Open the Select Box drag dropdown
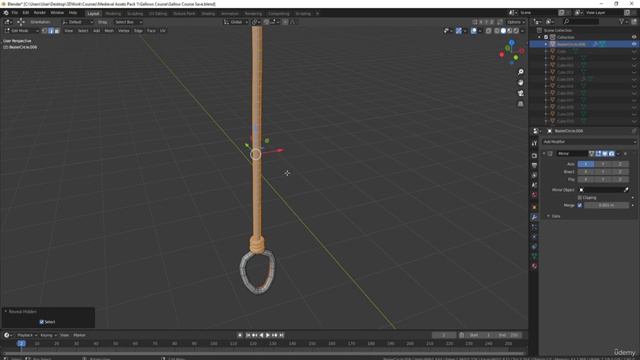 pos(127,22)
